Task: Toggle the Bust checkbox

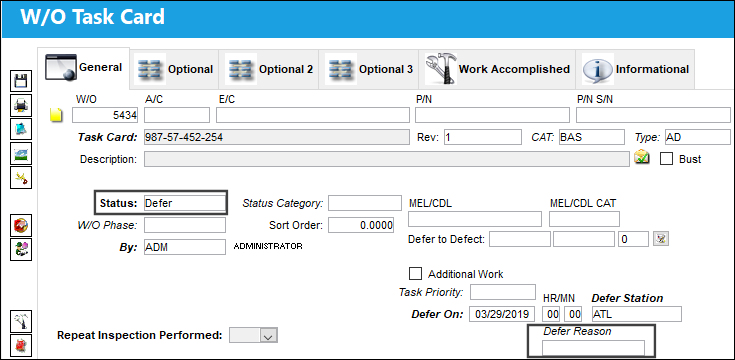Action: pyautogui.click(x=666, y=159)
